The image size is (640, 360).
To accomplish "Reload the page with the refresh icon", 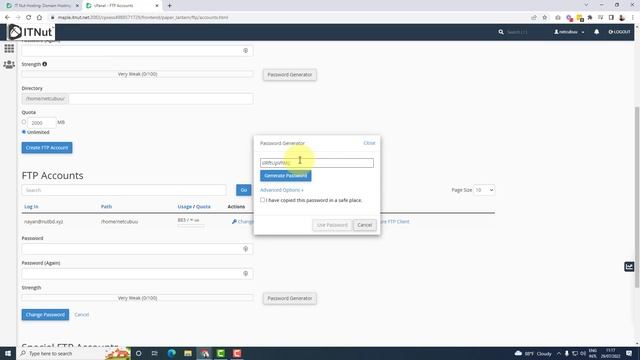I will tap(29, 18).
